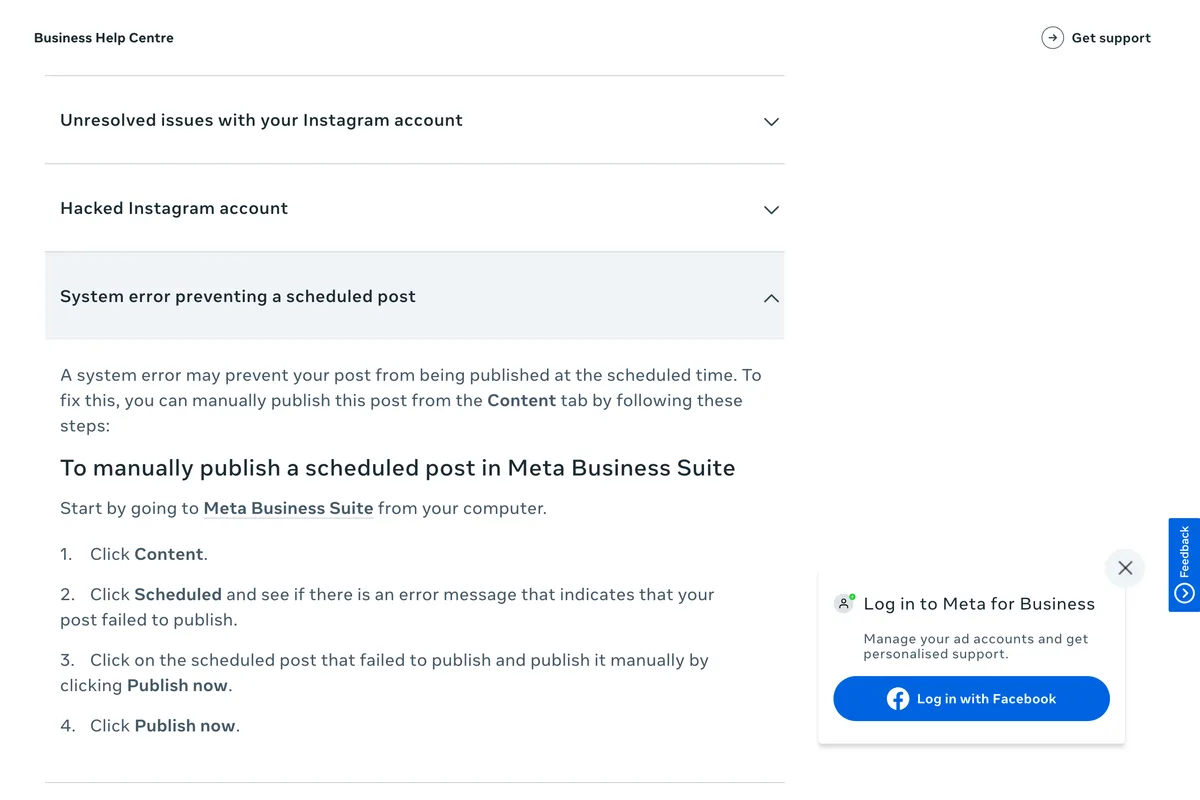This screenshot has width=1200, height=800.
Task: Open the Meta Business Suite link
Action: pos(288,508)
